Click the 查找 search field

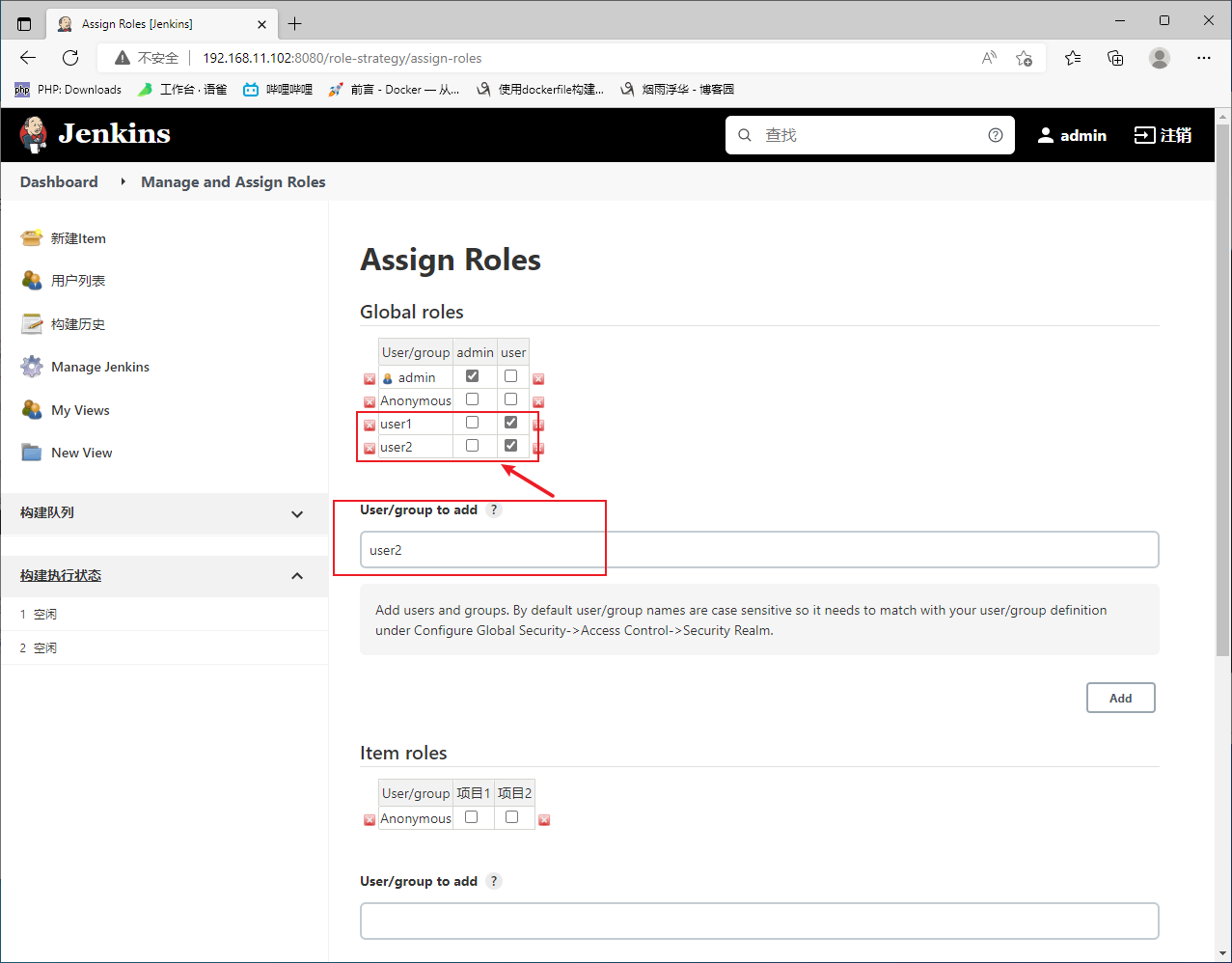tap(868, 135)
